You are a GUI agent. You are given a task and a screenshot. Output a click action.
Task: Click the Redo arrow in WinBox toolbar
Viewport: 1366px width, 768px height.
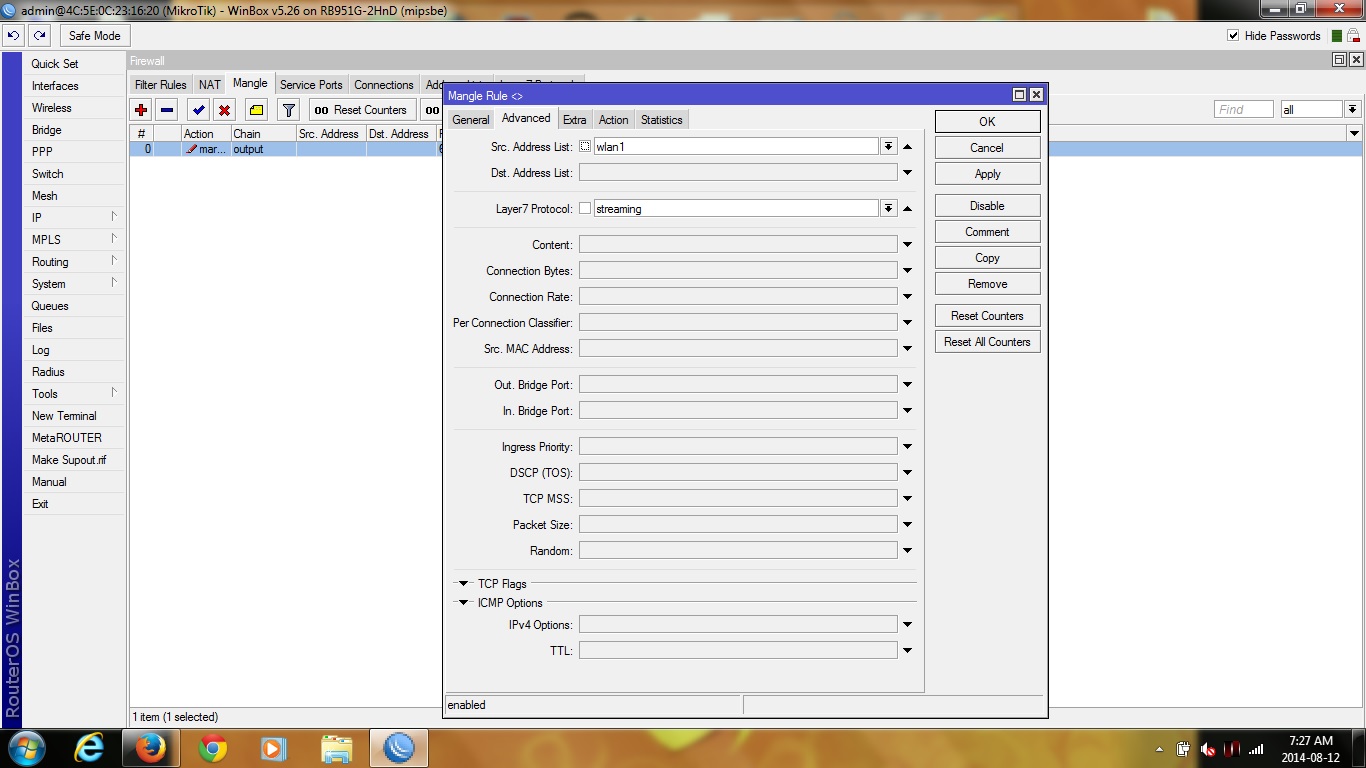coord(39,35)
